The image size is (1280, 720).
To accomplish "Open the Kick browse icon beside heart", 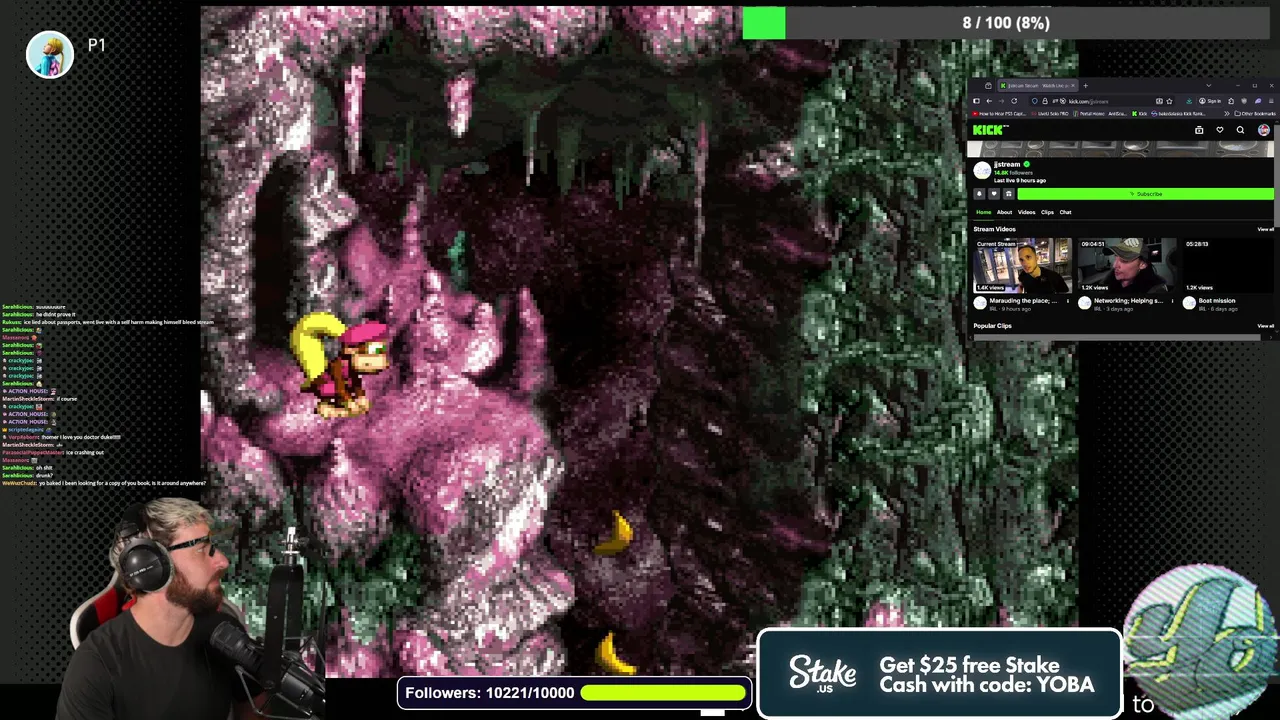I will coord(1199,130).
